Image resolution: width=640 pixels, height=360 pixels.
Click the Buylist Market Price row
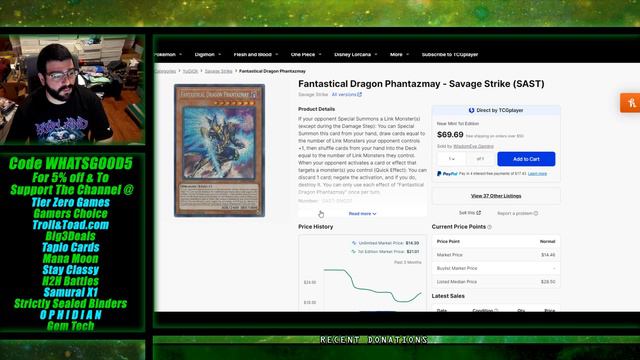[x=496, y=268]
